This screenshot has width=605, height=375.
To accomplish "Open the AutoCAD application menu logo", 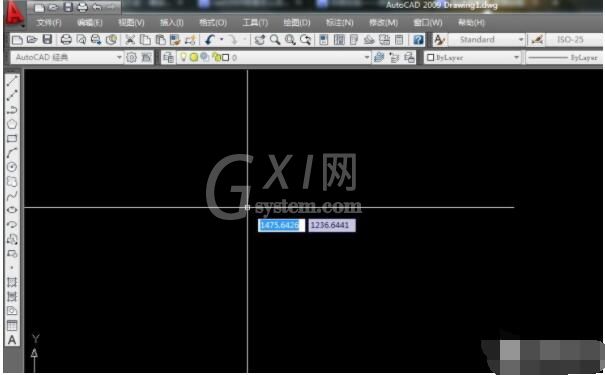I will 14,15.
